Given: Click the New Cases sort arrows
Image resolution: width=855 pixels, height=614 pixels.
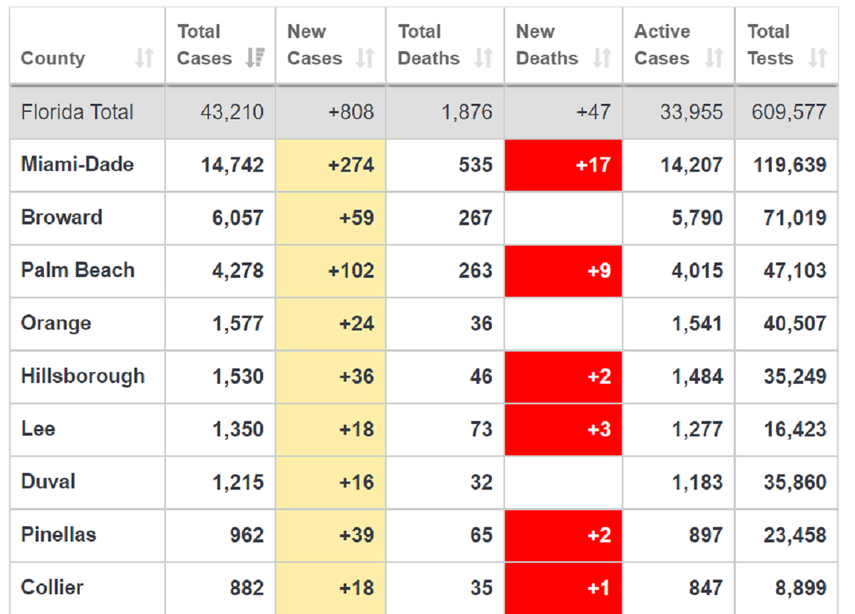Looking at the screenshot, I should tap(365, 58).
